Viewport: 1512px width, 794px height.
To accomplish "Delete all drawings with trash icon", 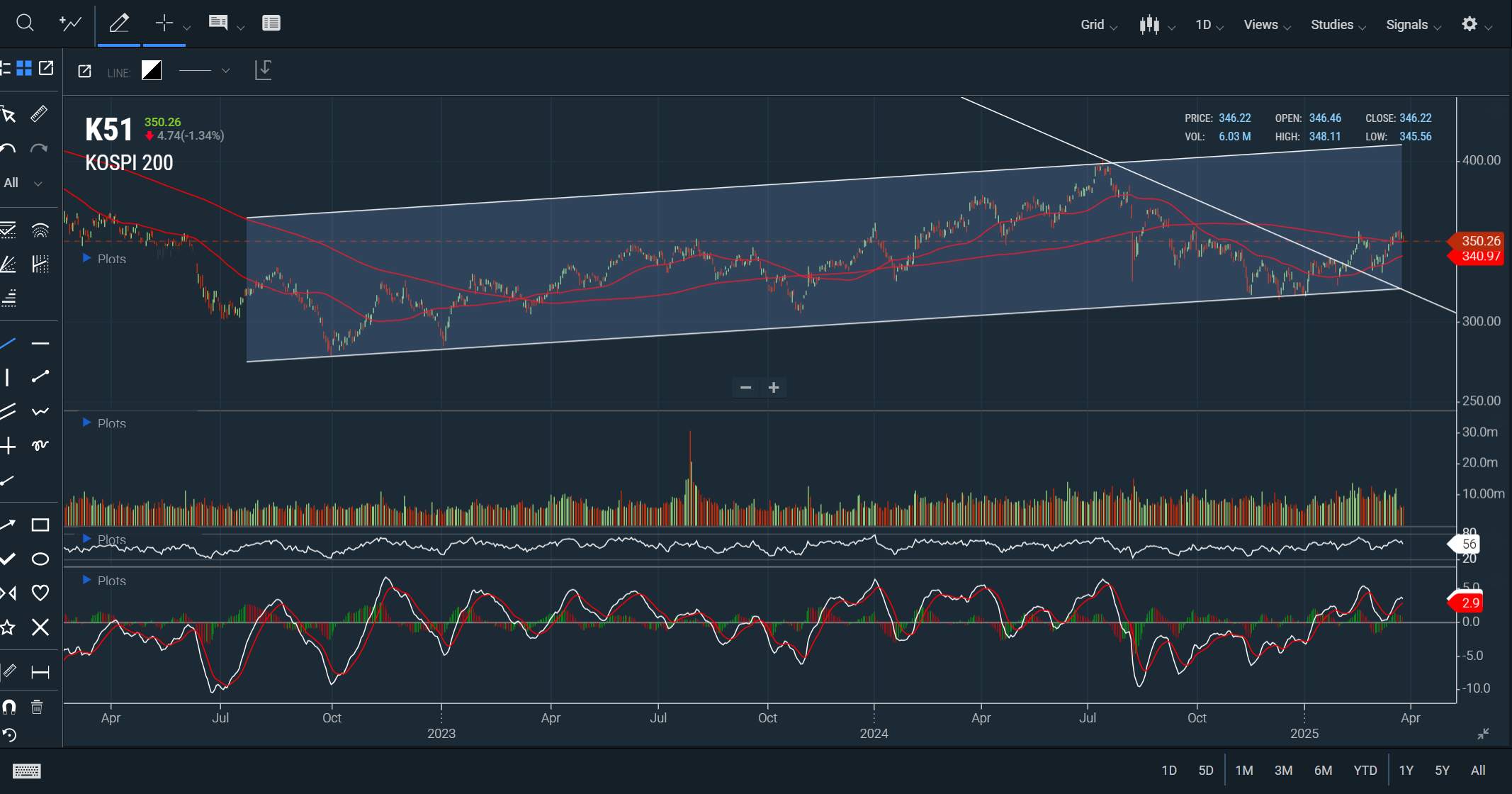I will (x=38, y=707).
